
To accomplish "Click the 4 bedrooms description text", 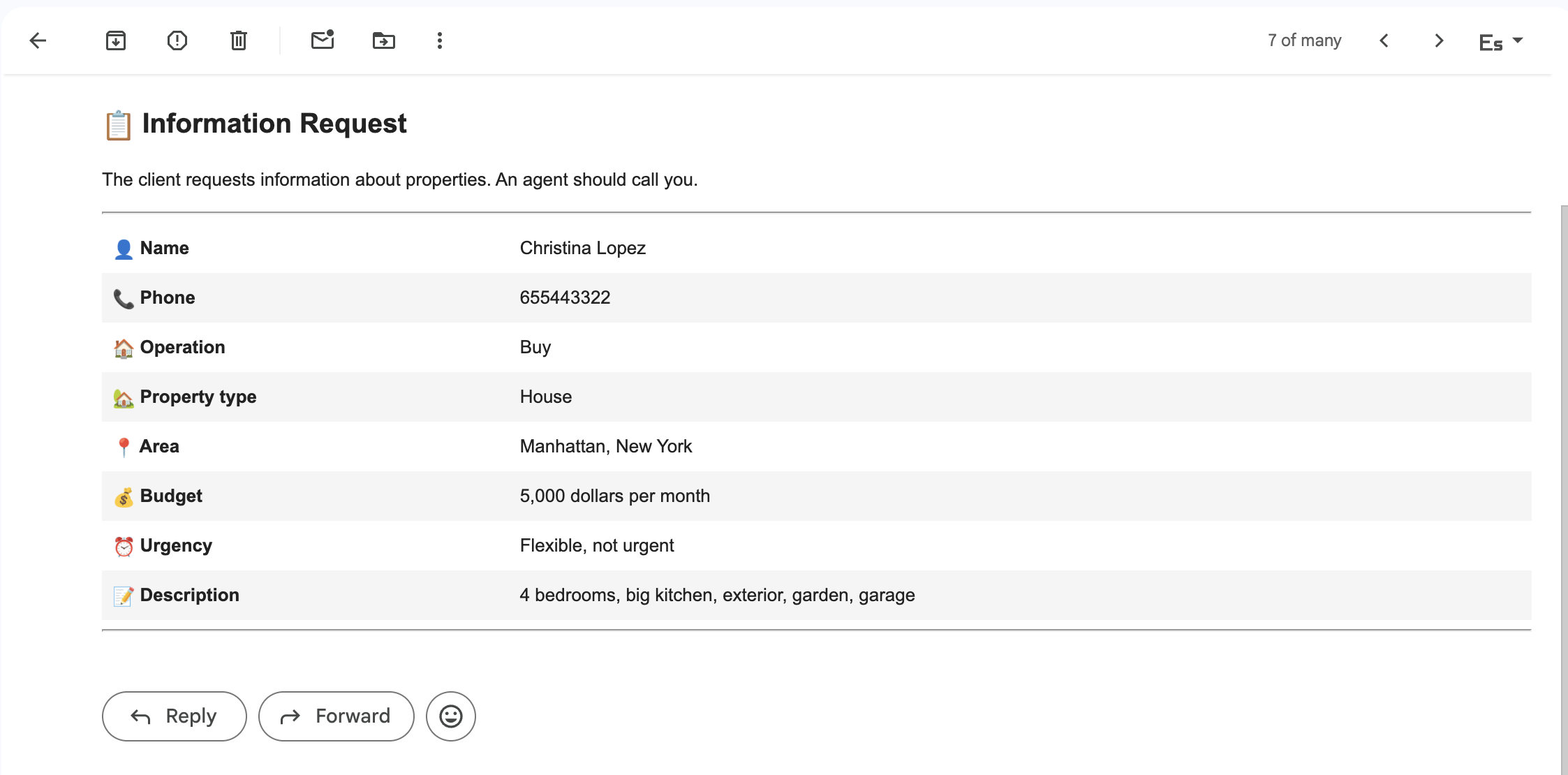I will tap(718, 595).
